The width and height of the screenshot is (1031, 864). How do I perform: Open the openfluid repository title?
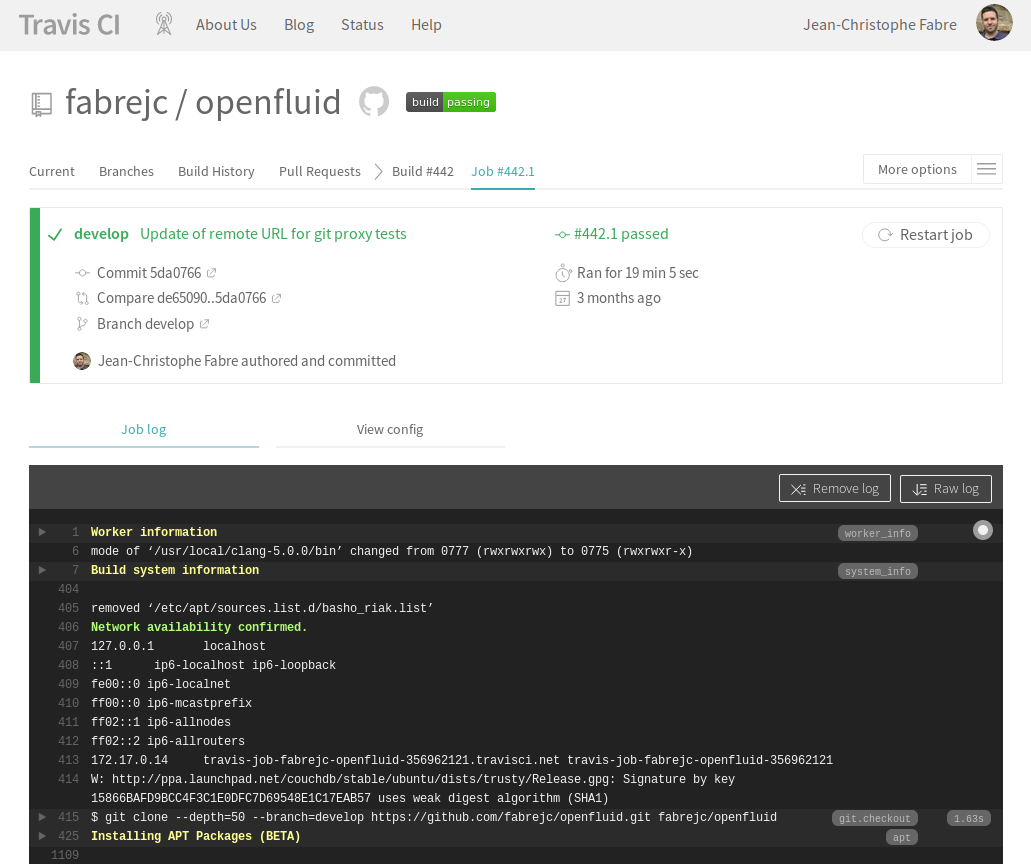268,103
